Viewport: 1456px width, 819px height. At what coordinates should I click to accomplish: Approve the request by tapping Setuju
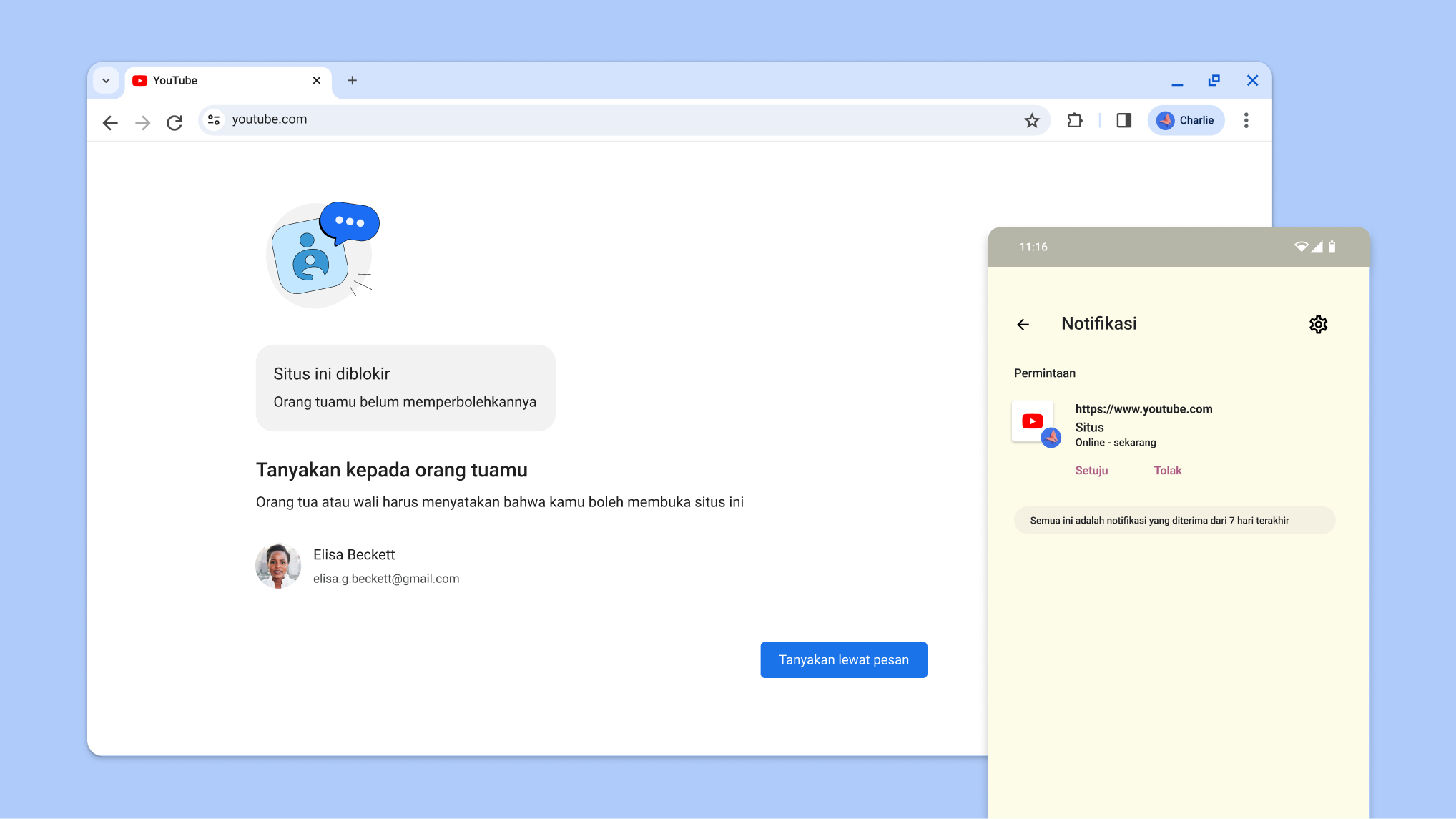coord(1091,470)
